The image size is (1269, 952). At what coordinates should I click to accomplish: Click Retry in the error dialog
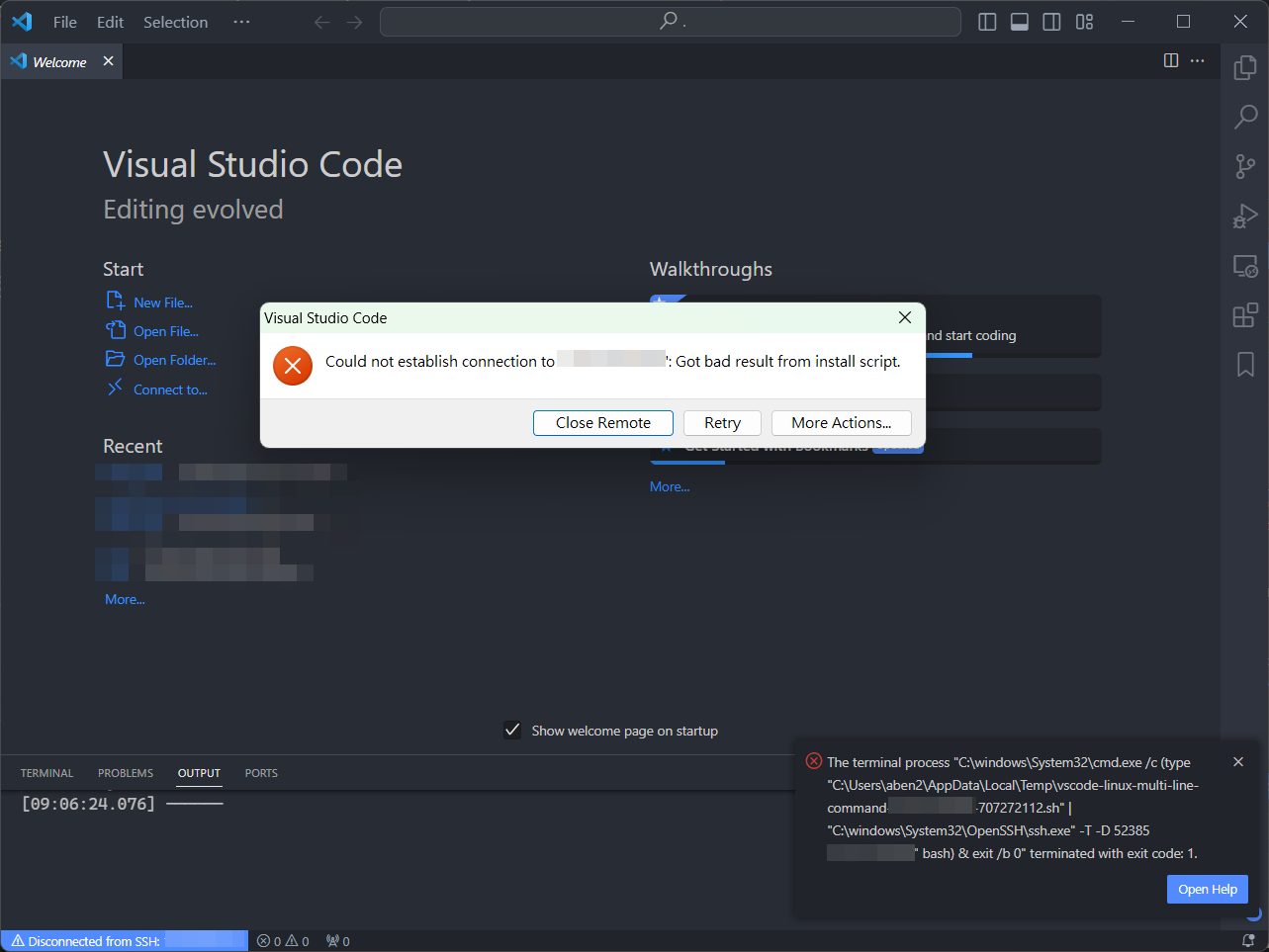[x=723, y=423]
